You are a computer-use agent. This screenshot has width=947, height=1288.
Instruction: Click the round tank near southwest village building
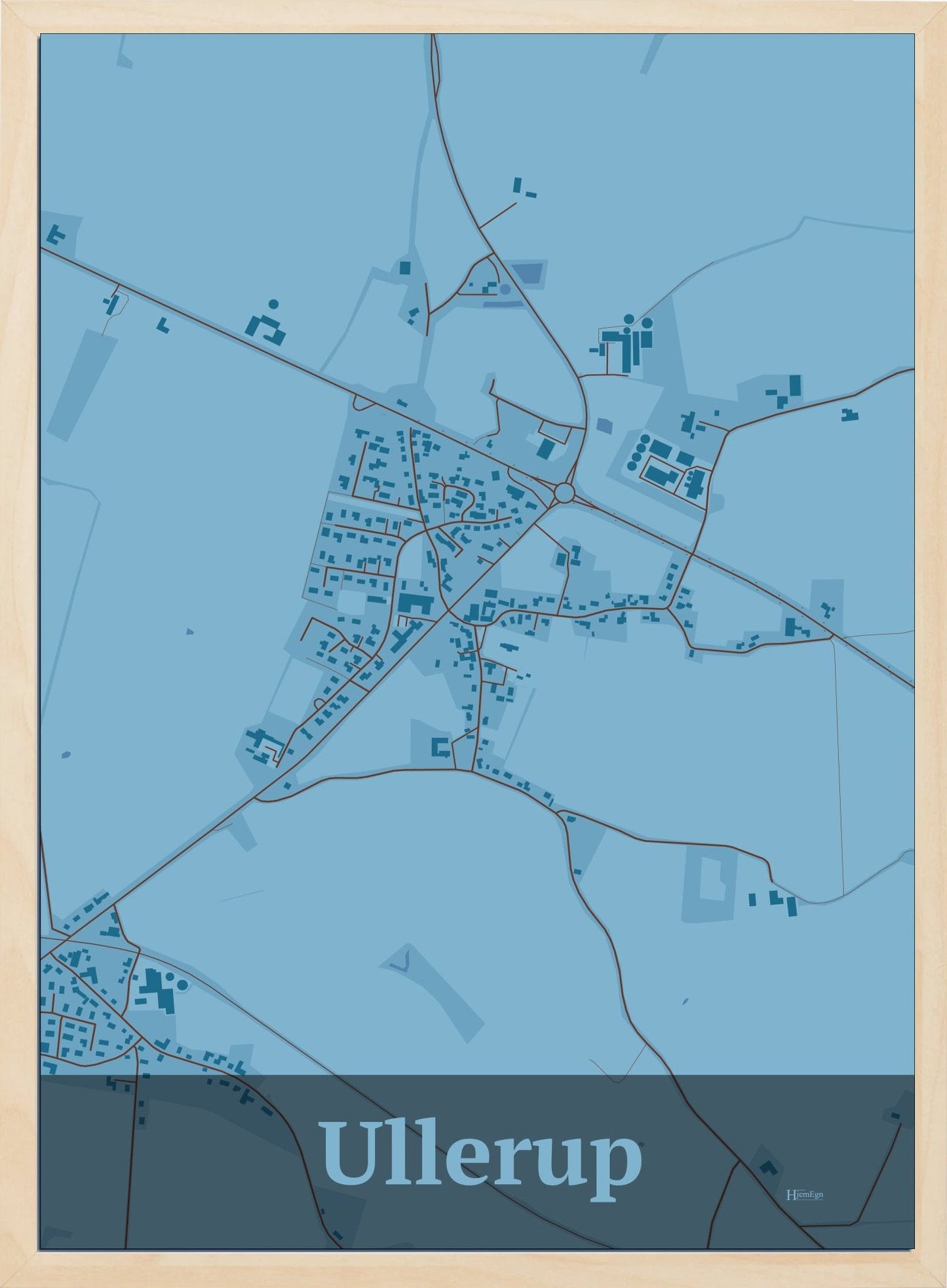[182, 985]
